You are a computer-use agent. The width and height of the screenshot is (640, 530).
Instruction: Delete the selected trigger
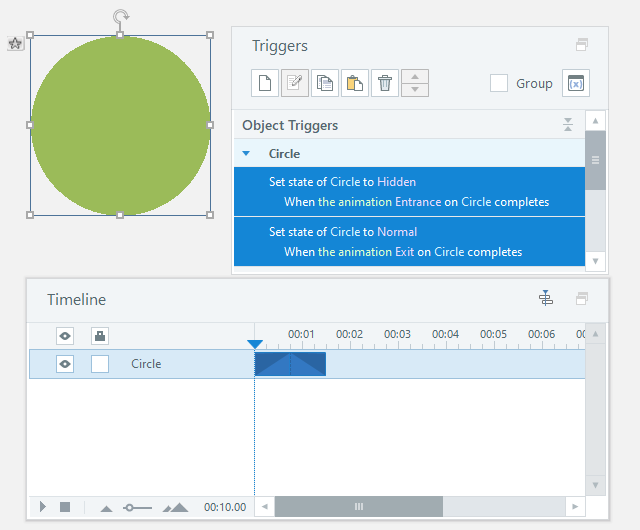pyautogui.click(x=384, y=83)
